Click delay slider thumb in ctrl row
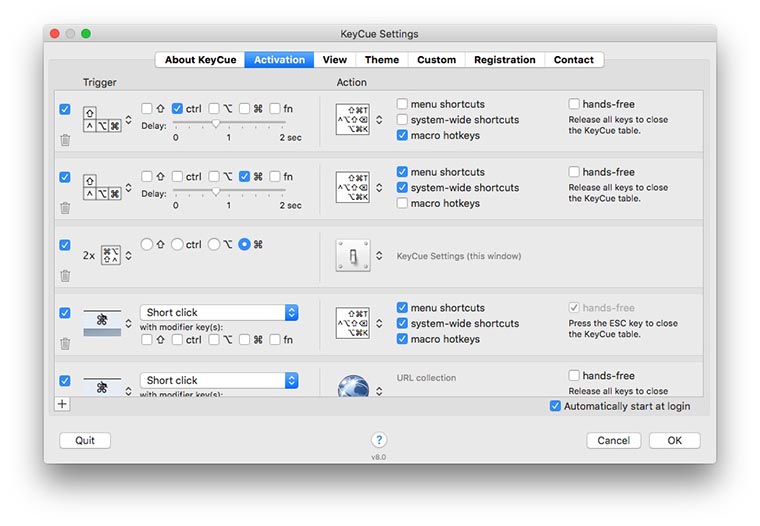 pyautogui.click(x=216, y=123)
